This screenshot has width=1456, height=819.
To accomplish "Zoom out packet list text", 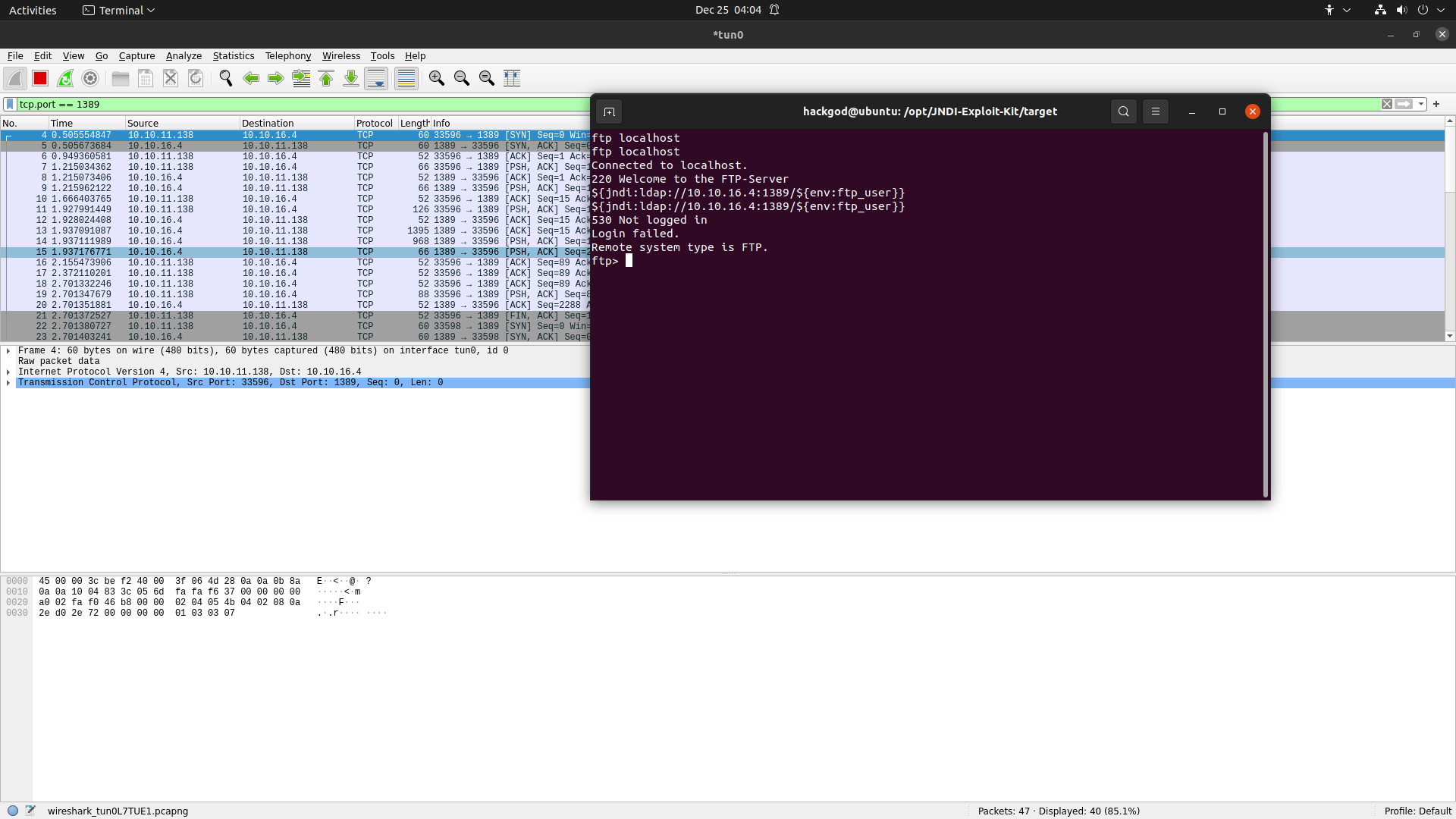I will [x=462, y=78].
